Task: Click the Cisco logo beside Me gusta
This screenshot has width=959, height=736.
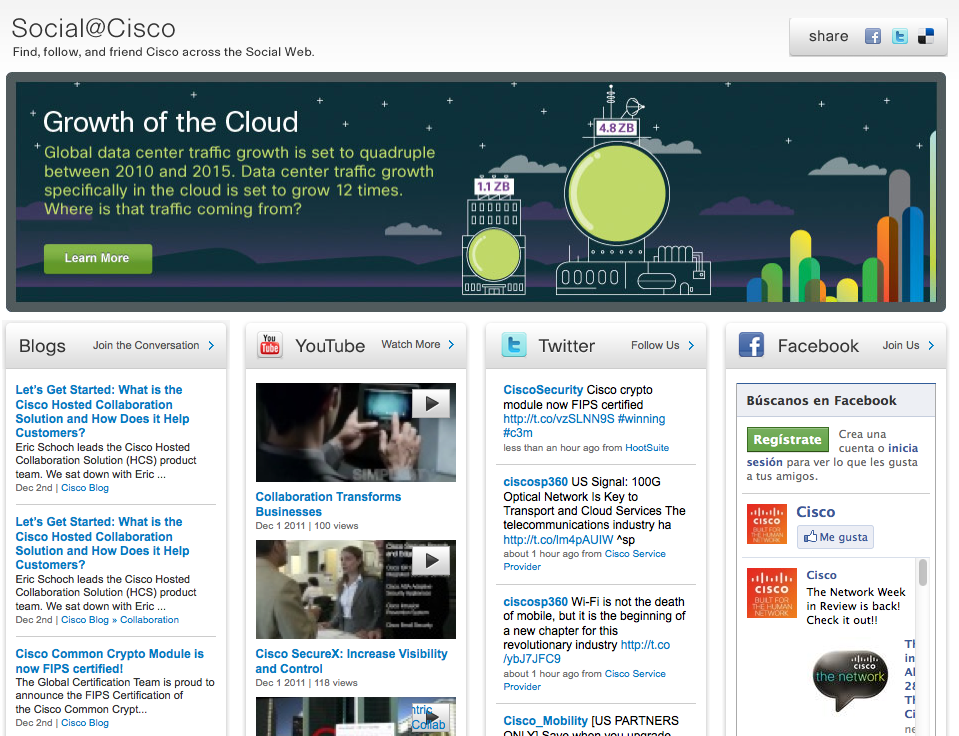Action: click(x=766, y=524)
